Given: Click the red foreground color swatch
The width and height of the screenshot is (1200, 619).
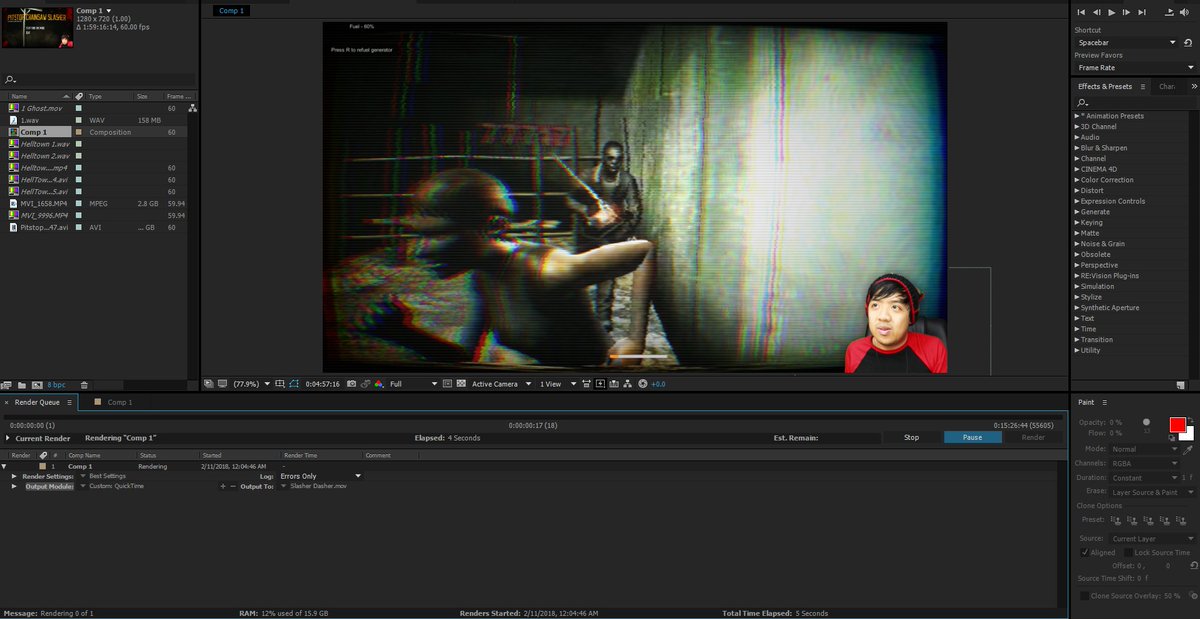Looking at the screenshot, I should click(x=1178, y=424).
